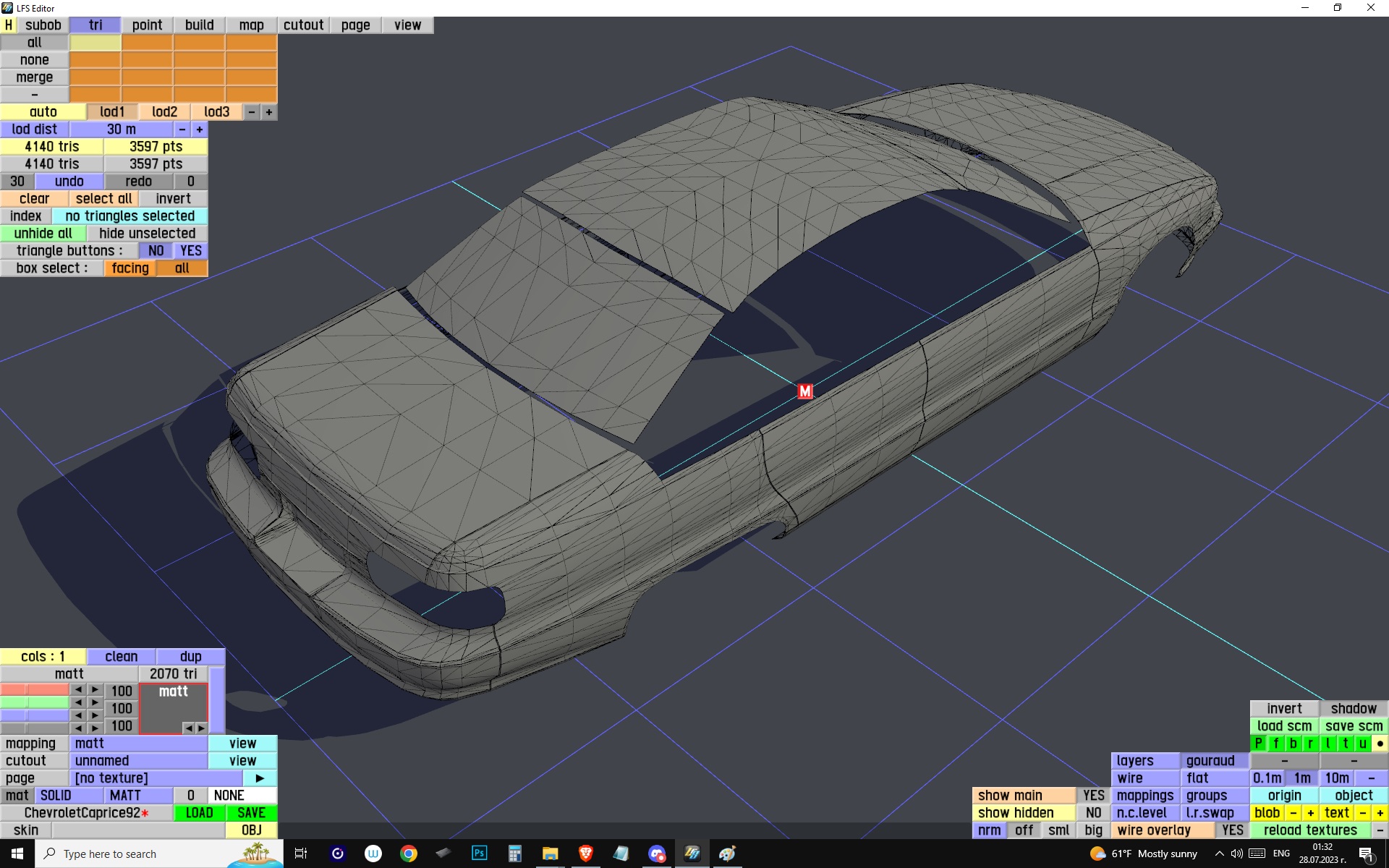
Task: Open Chrome from the Windows taskbar
Action: point(409,854)
